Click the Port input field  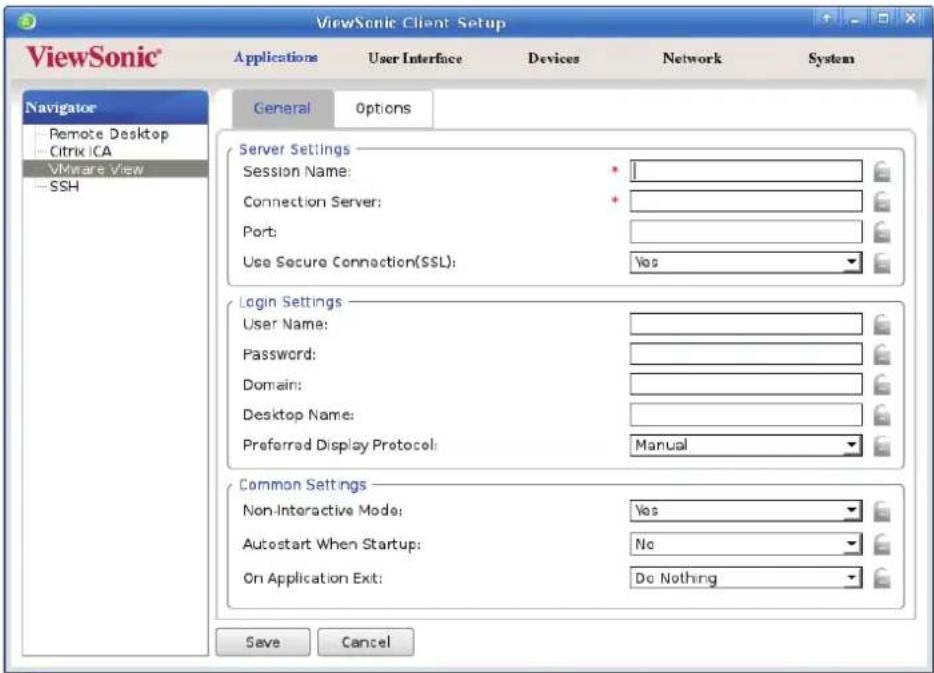point(746,232)
